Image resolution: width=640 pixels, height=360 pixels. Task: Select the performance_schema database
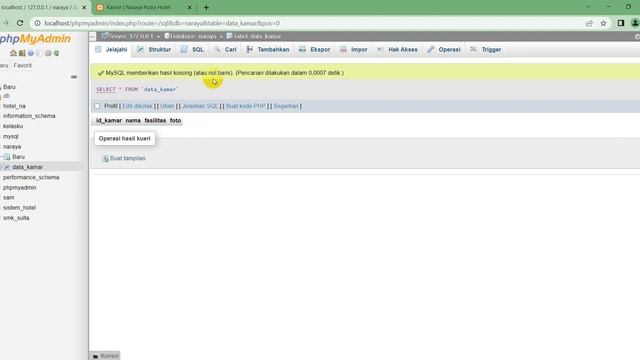click(x=31, y=178)
